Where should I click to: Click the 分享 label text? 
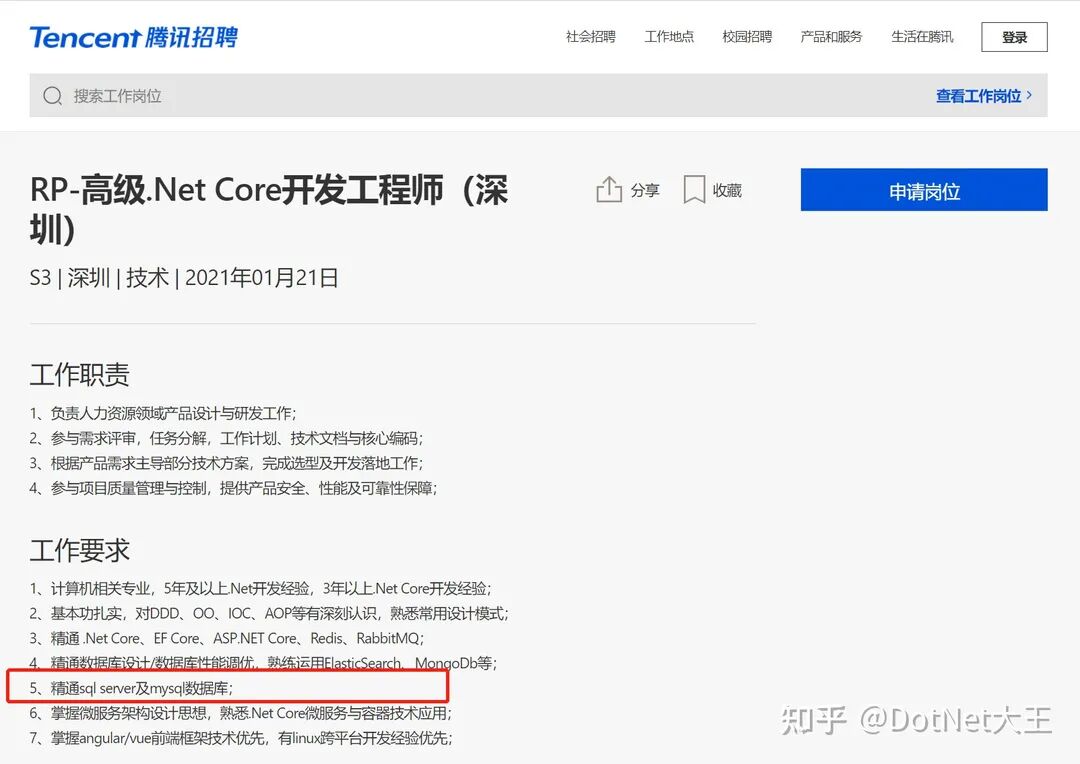[645, 190]
